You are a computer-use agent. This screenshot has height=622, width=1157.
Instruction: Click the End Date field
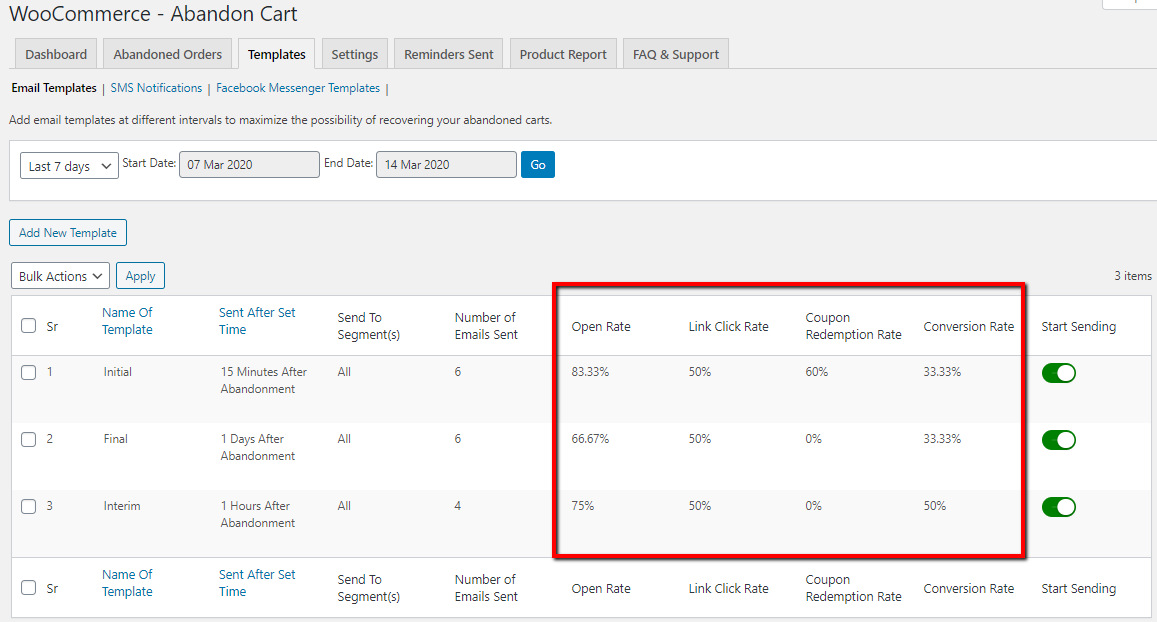tap(446, 165)
